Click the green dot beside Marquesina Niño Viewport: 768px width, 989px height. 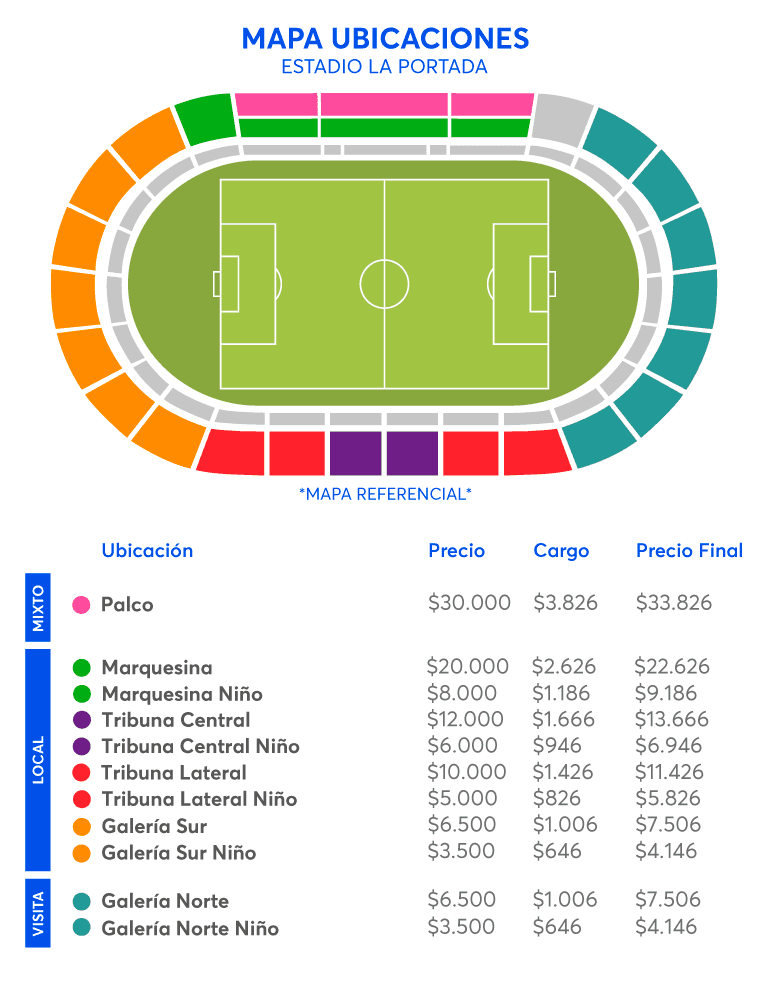click(82, 694)
